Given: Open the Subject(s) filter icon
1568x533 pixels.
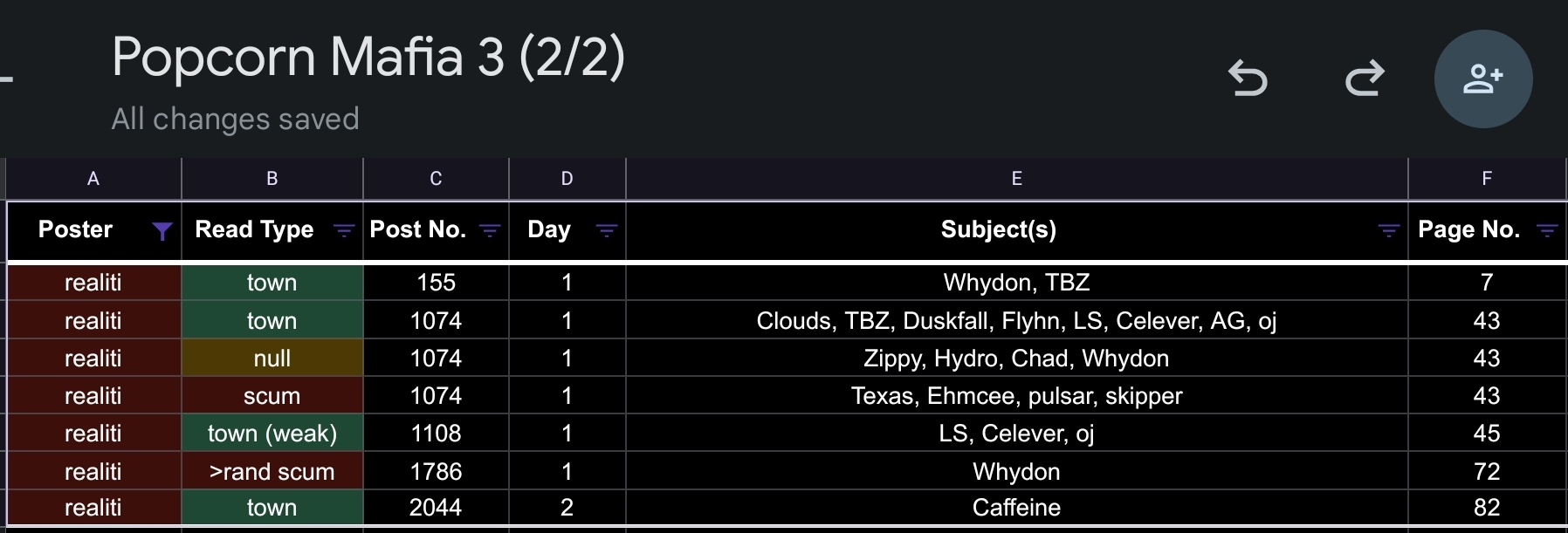Looking at the screenshot, I should tap(1388, 230).
